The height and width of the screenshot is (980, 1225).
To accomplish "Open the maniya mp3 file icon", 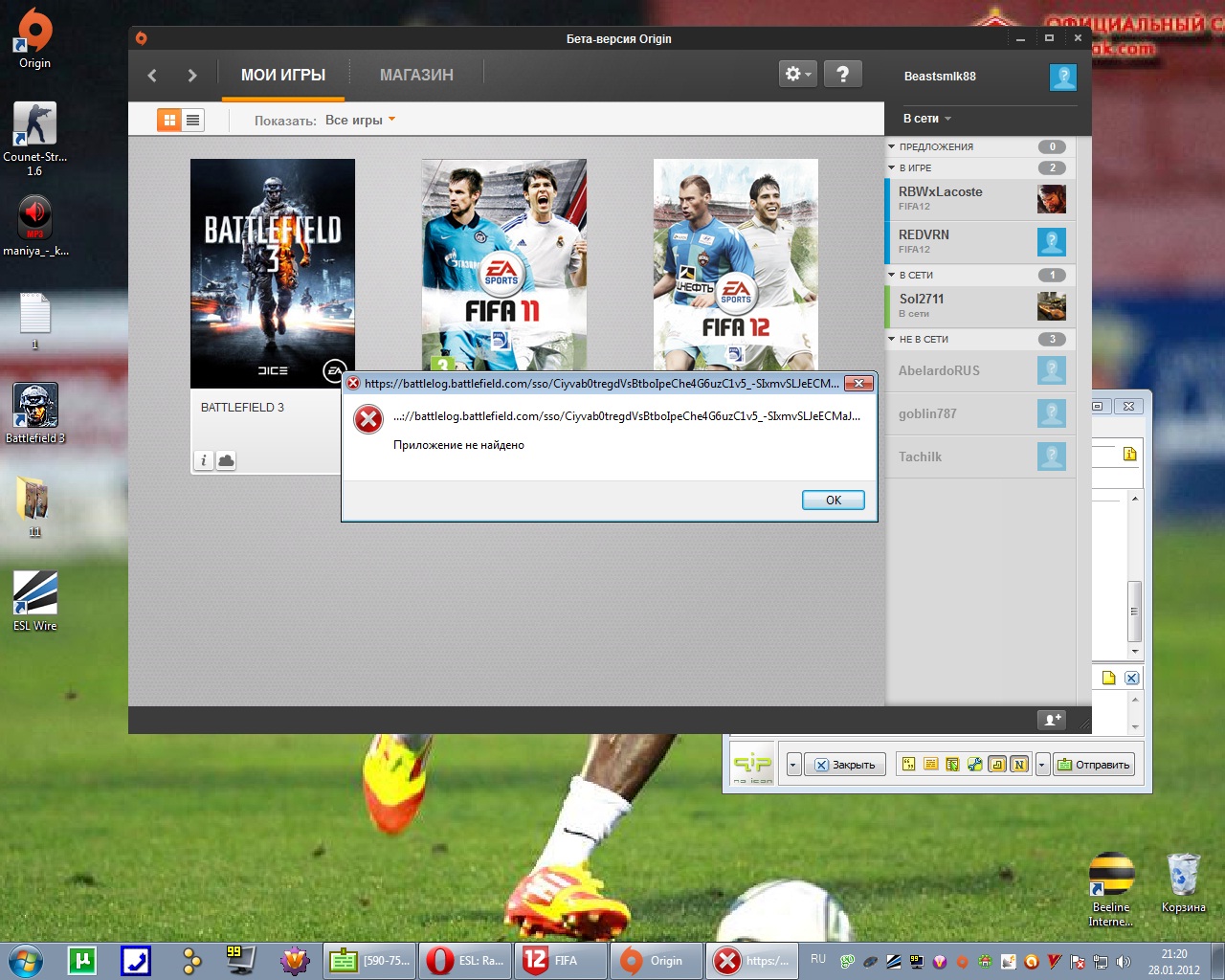I will [x=35, y=226].
